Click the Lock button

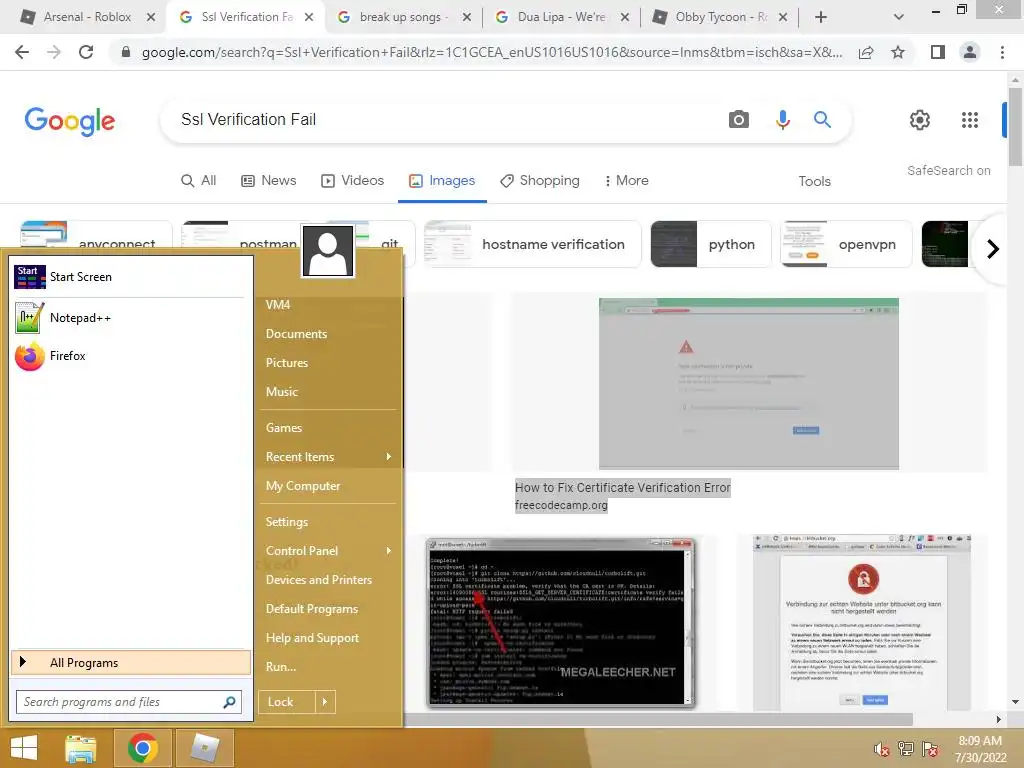point(287,702)
